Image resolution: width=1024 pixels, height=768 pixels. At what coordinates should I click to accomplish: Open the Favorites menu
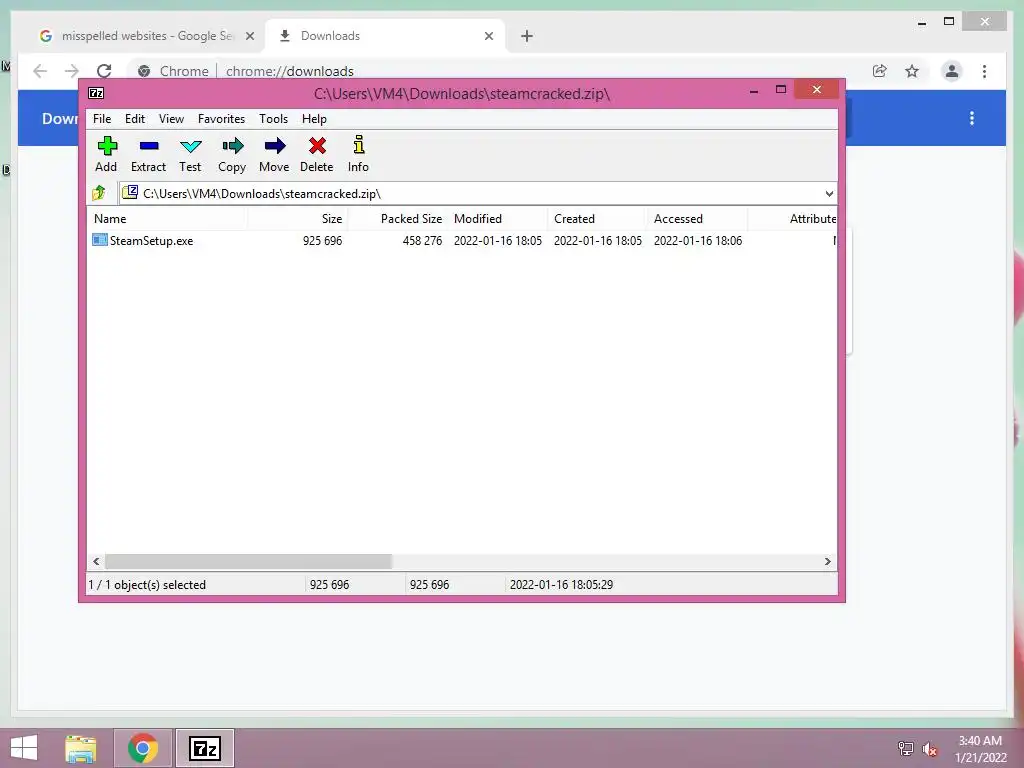[x=221, y=119]
